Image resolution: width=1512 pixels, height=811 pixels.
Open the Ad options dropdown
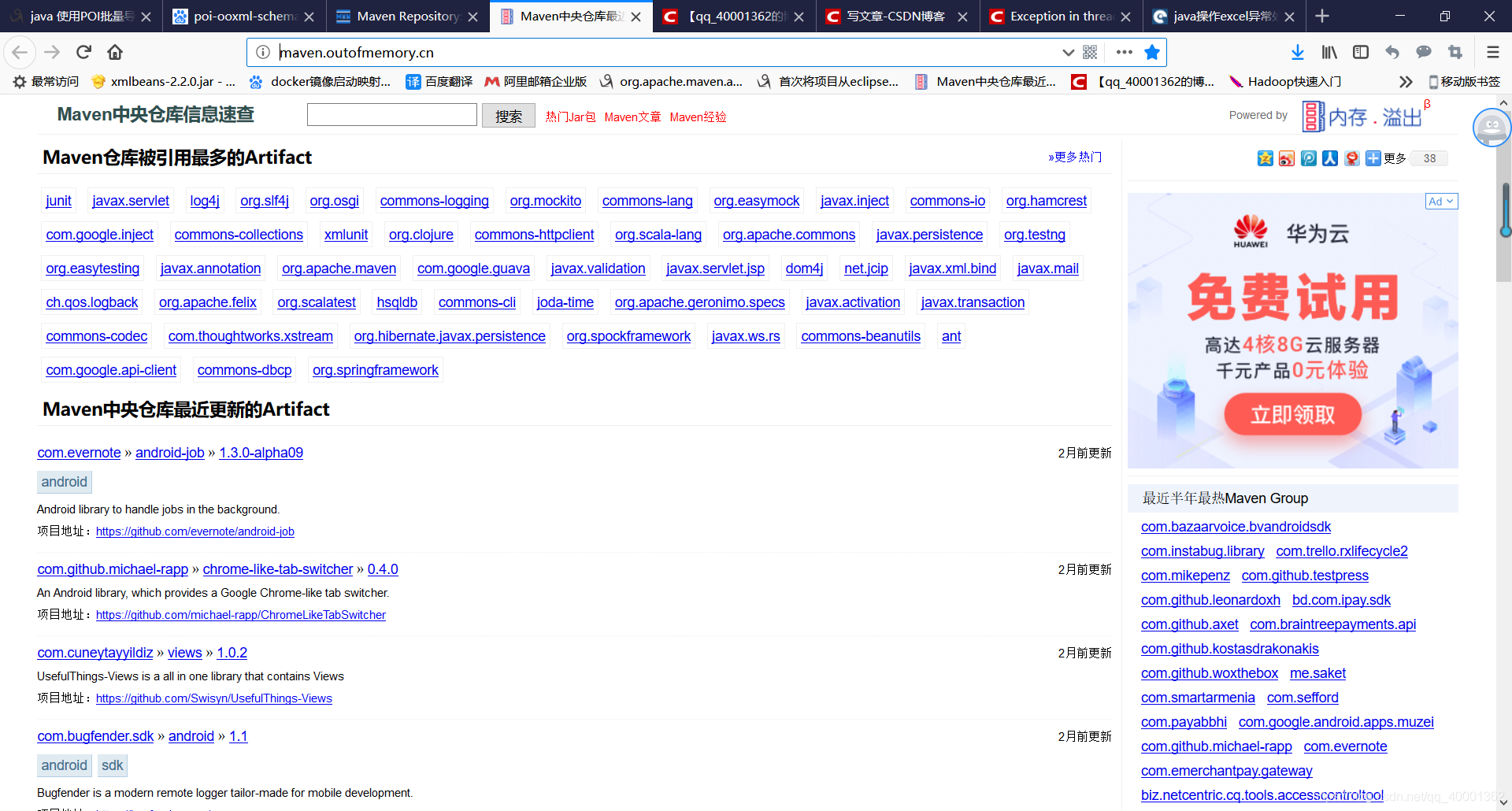1441,202
